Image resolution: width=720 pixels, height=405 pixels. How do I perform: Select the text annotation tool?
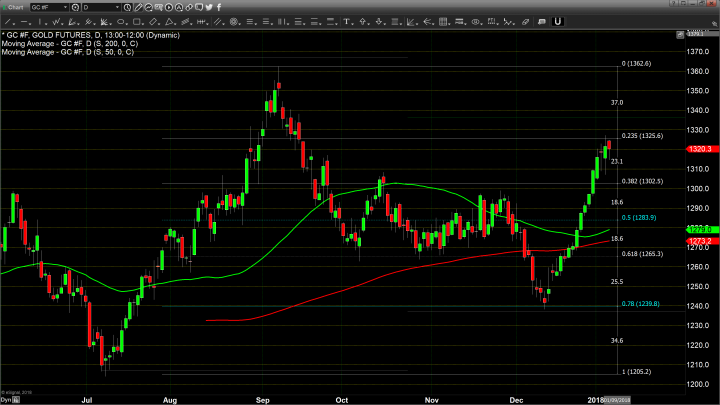345,21
